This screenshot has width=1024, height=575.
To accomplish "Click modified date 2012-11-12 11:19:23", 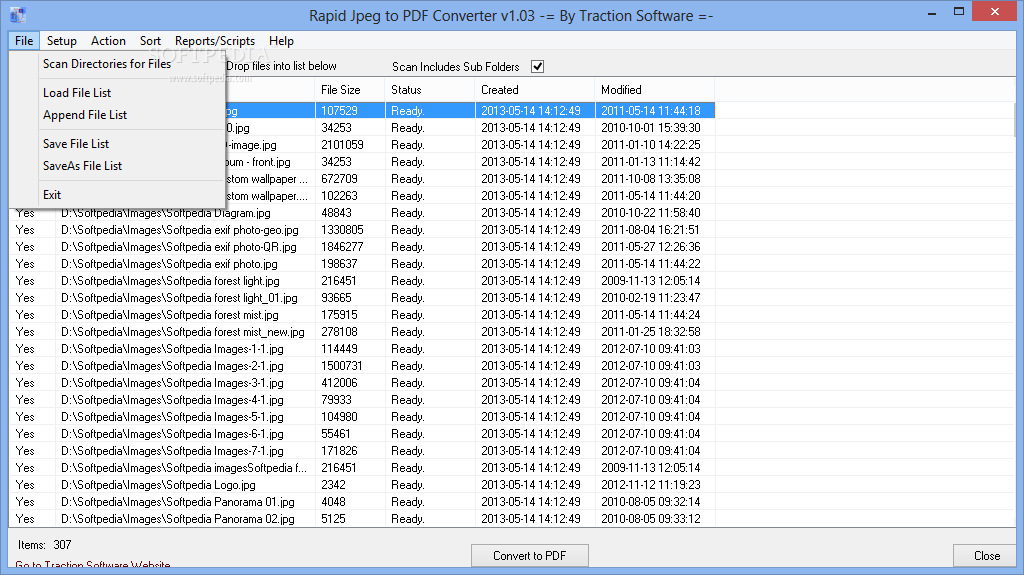I will [x=650, y=485].
